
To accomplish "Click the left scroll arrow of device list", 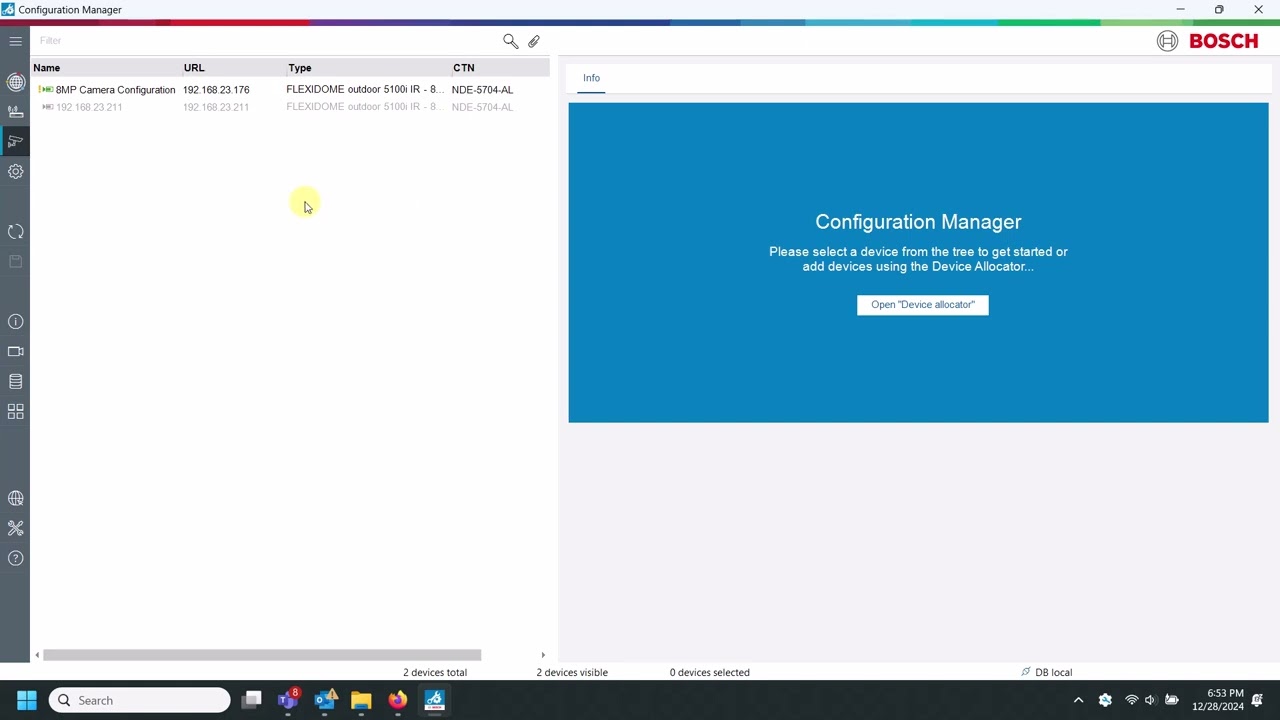I will coord(37,655).
